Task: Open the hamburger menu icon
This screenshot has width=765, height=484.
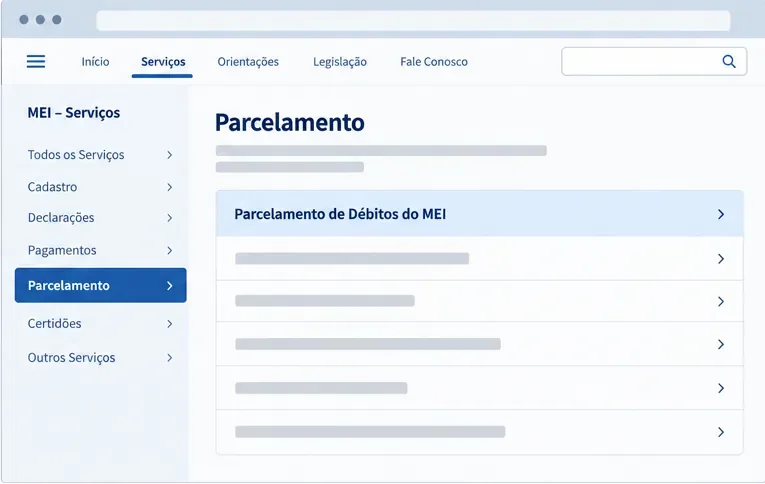Action: 36,61
